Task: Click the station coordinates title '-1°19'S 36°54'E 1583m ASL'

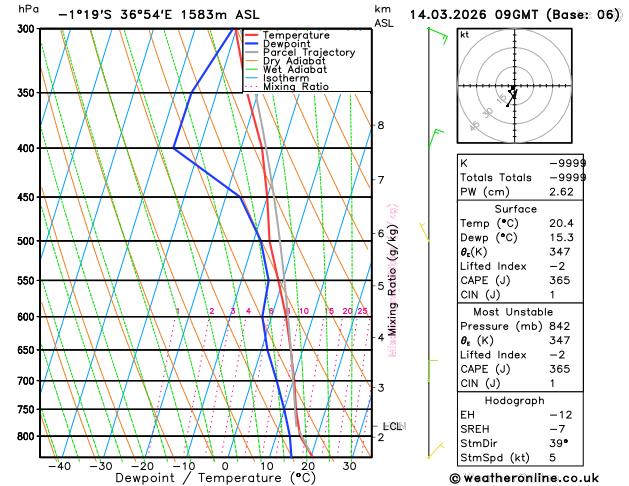Action: [x=159, y=15]
